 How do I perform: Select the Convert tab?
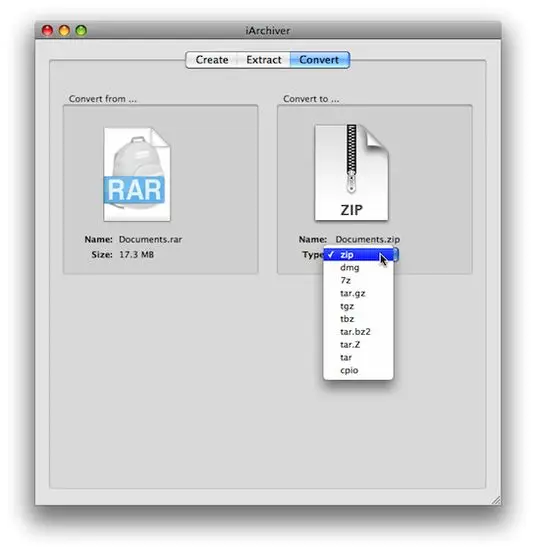(320, 60)
